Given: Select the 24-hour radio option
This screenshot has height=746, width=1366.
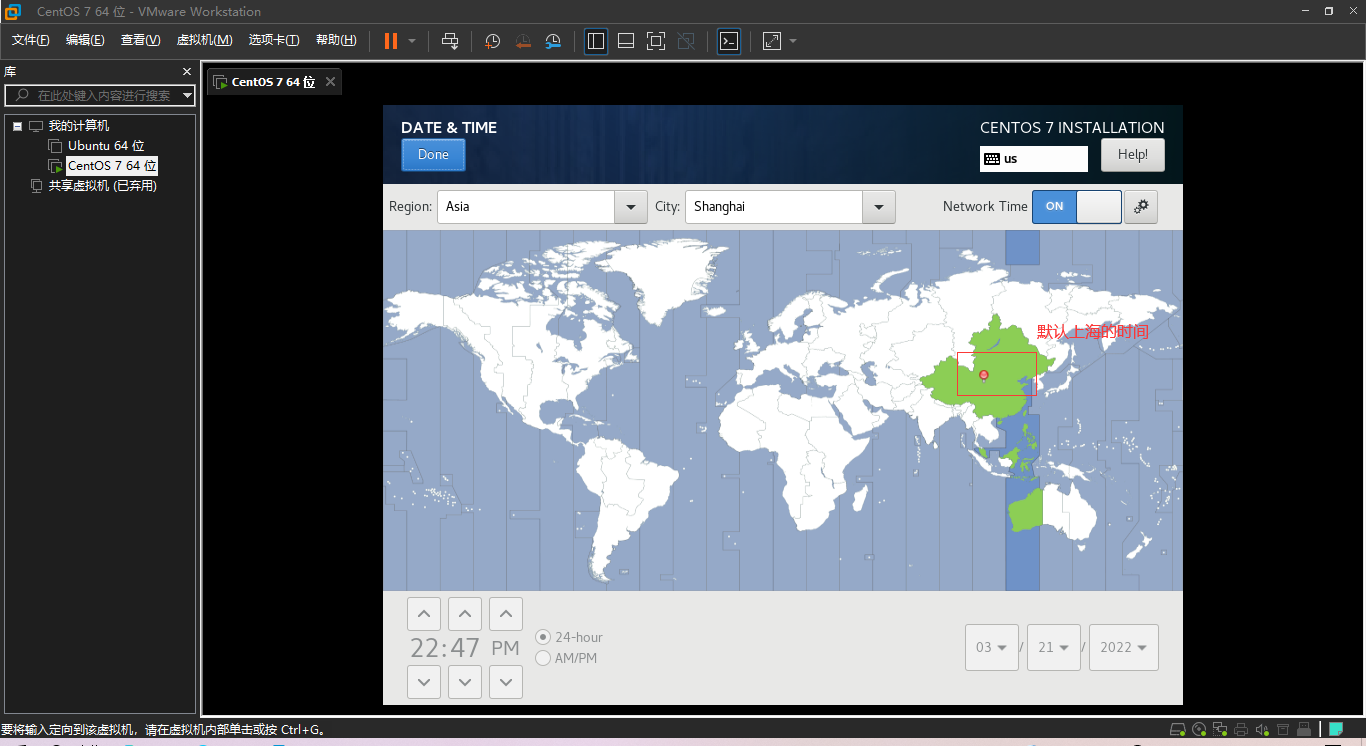Looking at the screenshot, I should (570, 637).
